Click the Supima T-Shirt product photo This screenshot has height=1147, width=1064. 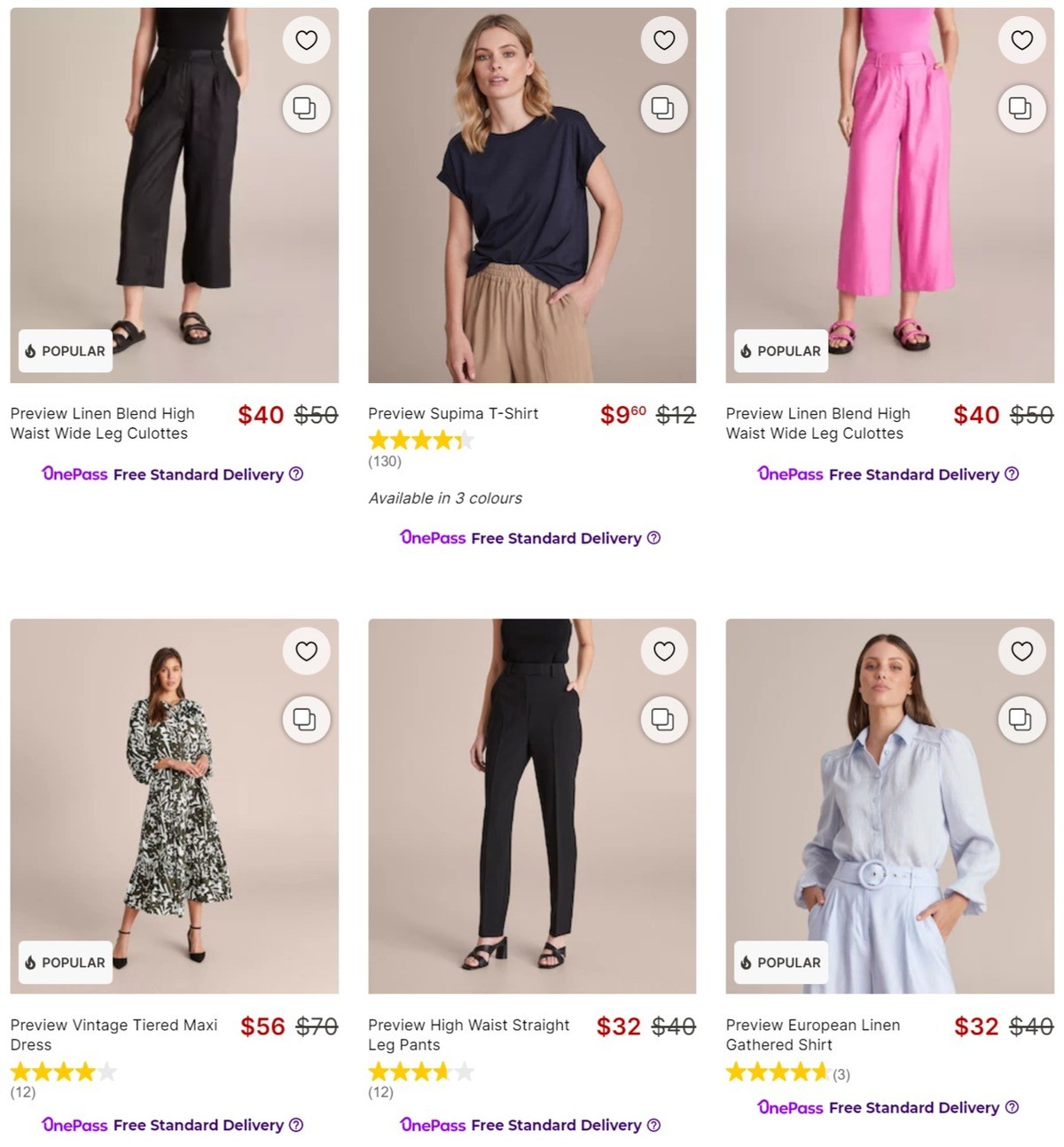pyautogui.click(x=532, y=191)
